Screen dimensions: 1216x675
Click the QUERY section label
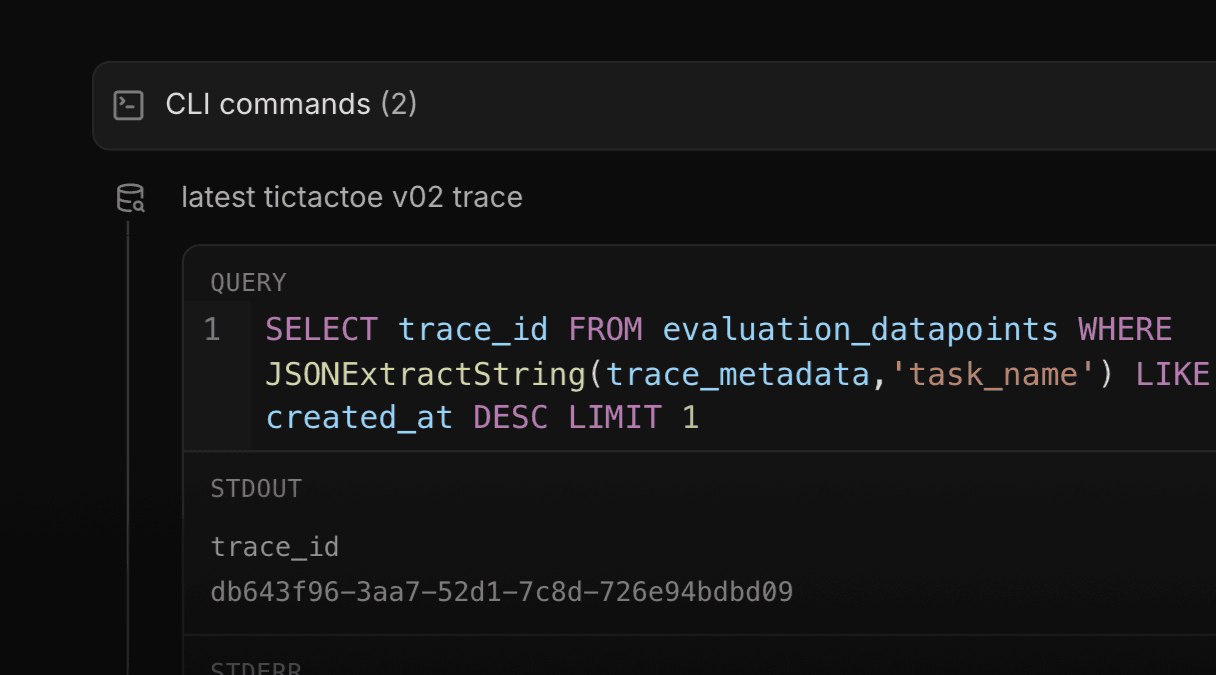click(x=248, y=283)
